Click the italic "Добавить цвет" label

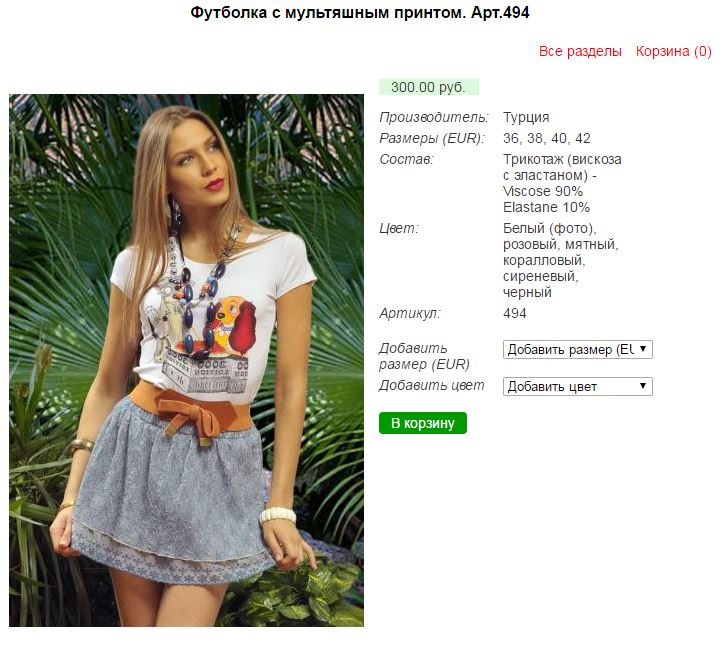click(x=432, y=386)
